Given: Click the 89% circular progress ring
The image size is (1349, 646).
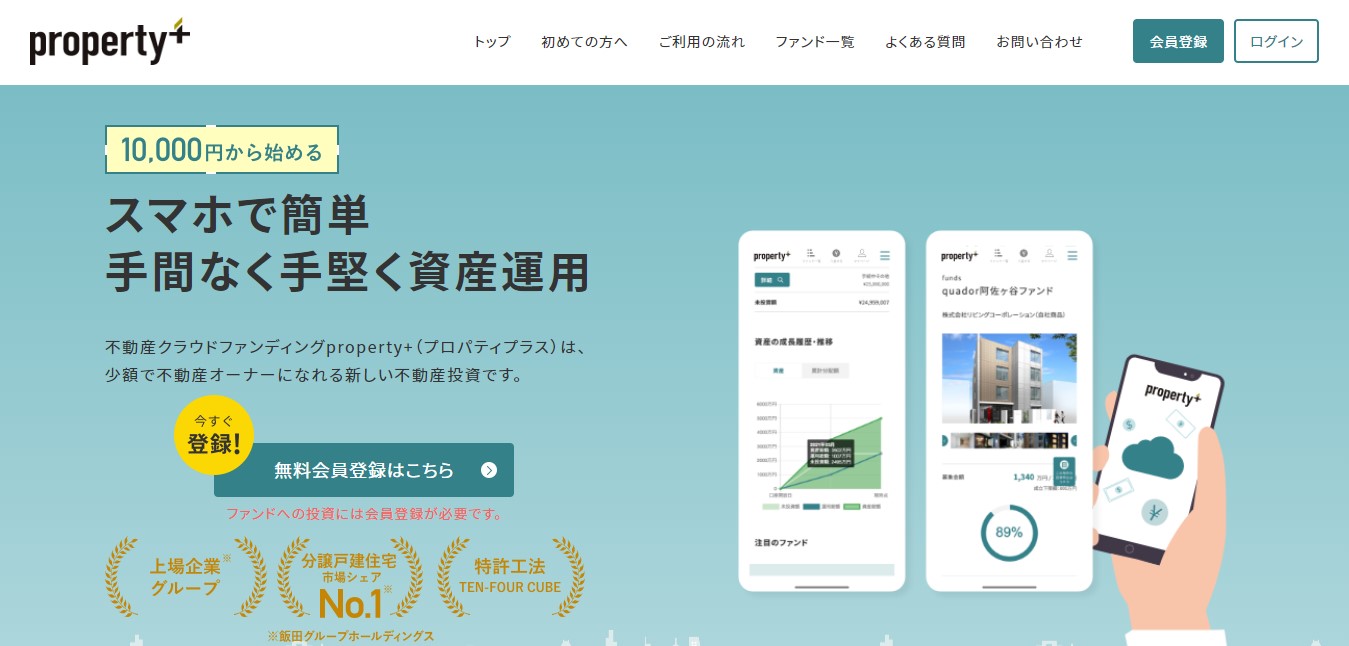Looking at the screenshot, I should [x=1008, y=532].
